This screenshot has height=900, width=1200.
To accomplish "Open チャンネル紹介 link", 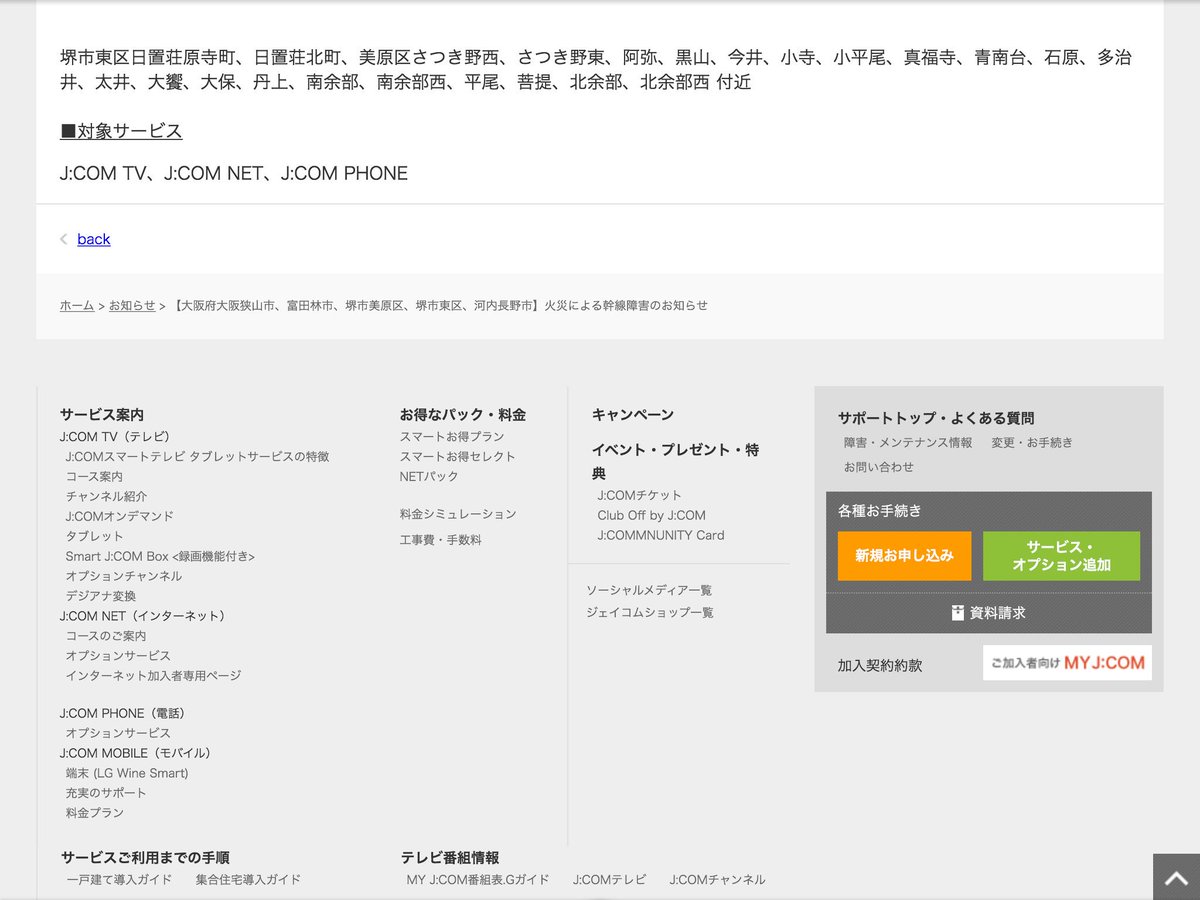I will pos(106,496).
